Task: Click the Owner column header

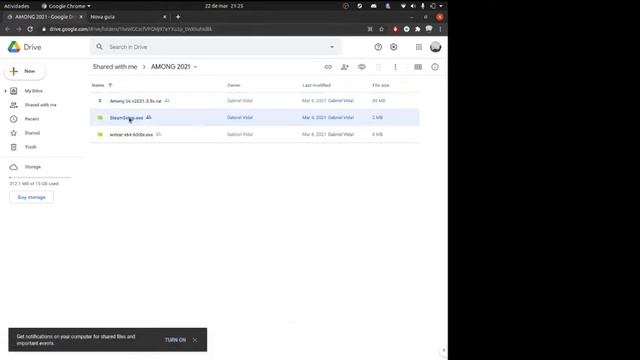Action: coord(233,85)
